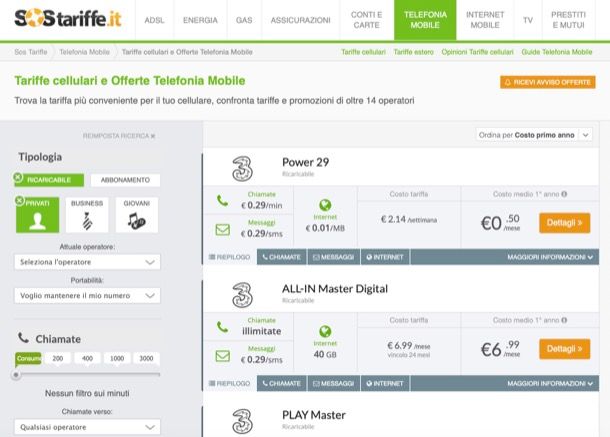Click the 3 operator logo for Power 29
The width and height of the screenshot is (610, 437).
[x=242, y=169]
